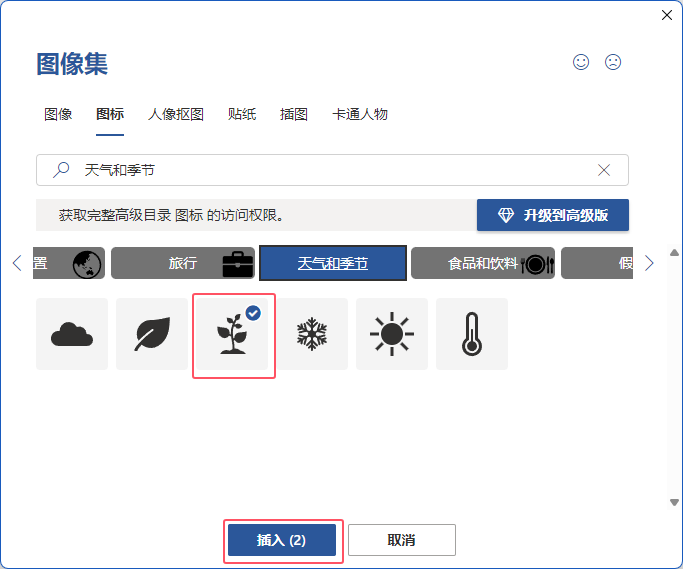Select the cloud icon
The height and width of the screenshot is (569, 683).
(72, 334)
